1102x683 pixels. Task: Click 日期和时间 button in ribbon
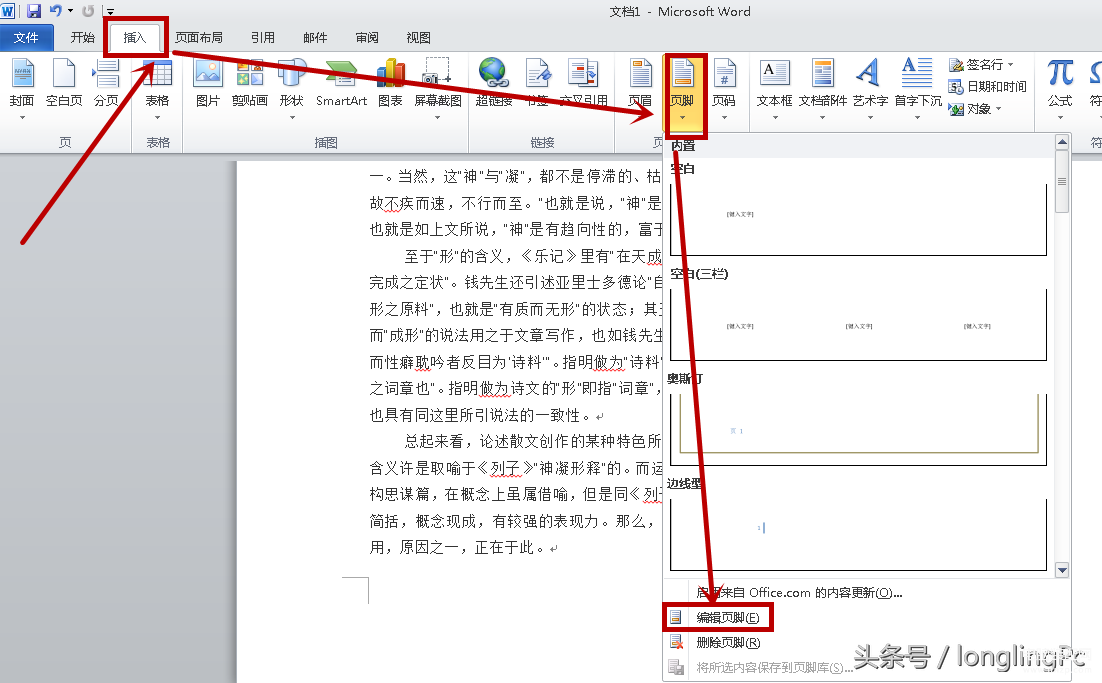point(988,87)
